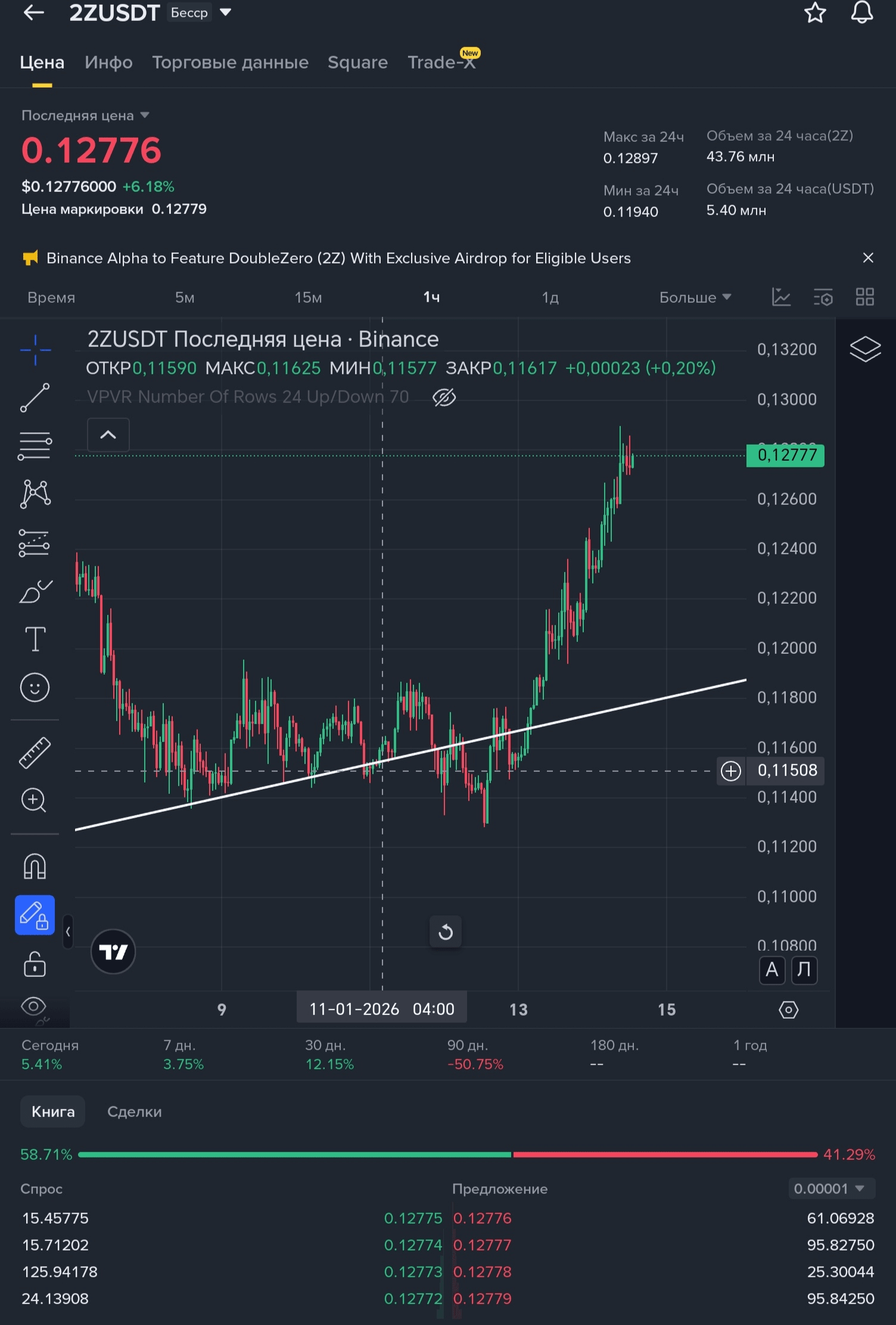Click the current price label 0,12777
The width and height of the screenshot is (896, 1325).
tap(785, 455)
